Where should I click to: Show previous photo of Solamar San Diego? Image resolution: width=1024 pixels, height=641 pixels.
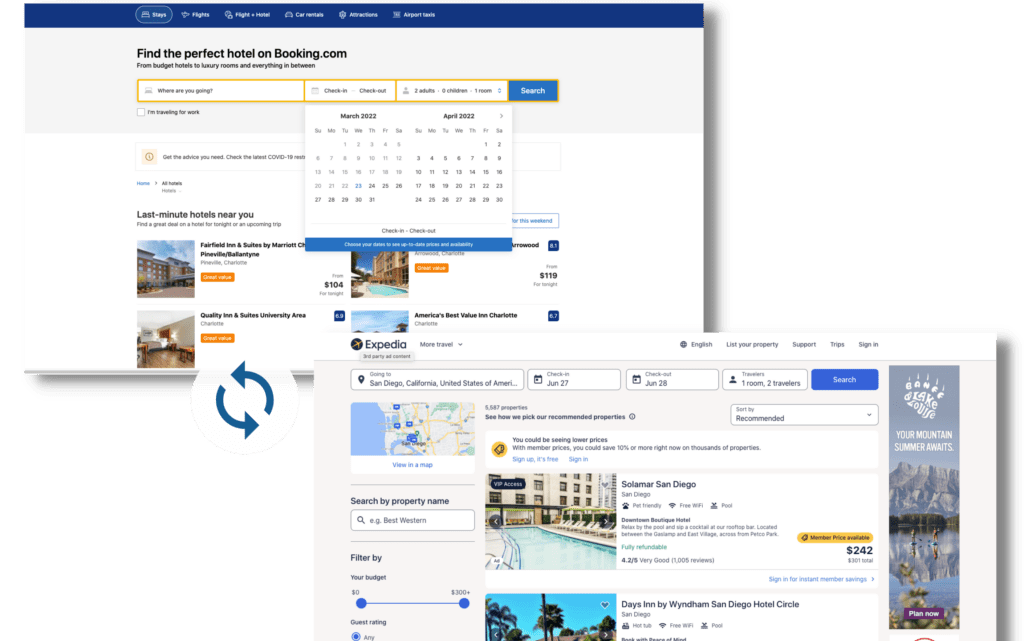click(x=496, y=522)
